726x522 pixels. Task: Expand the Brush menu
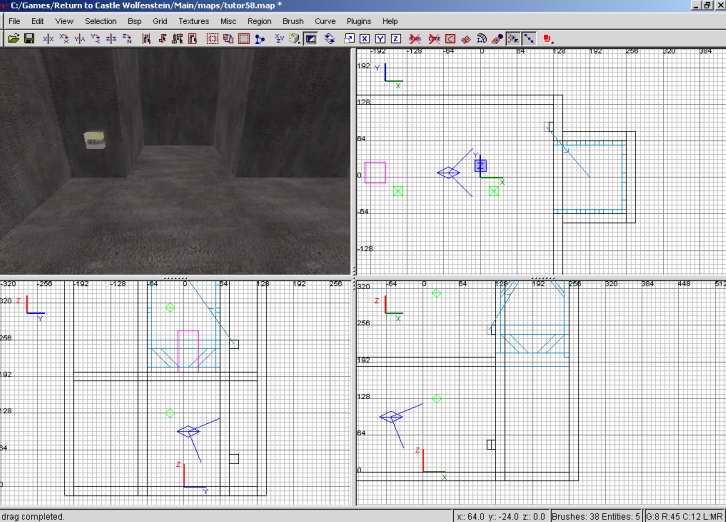click(293, 20)
